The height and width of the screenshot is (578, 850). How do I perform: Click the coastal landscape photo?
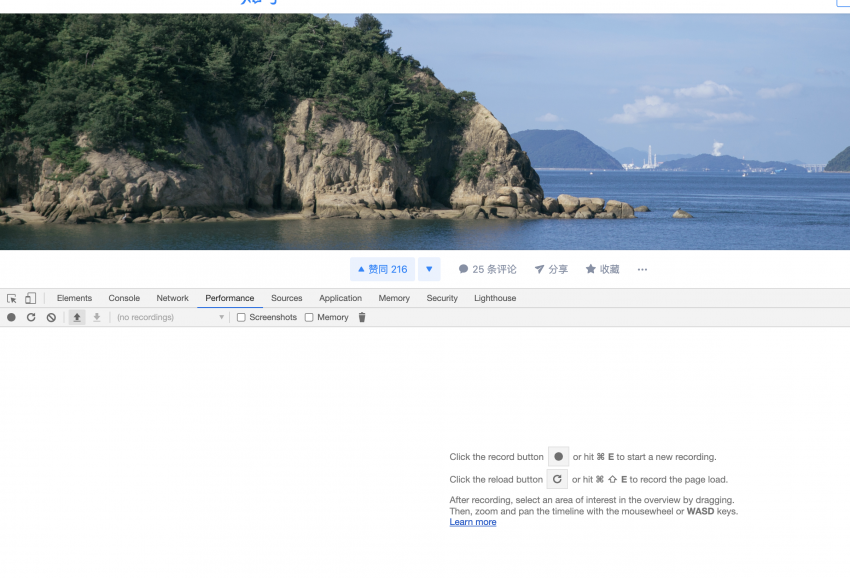(x=425, y=130)
